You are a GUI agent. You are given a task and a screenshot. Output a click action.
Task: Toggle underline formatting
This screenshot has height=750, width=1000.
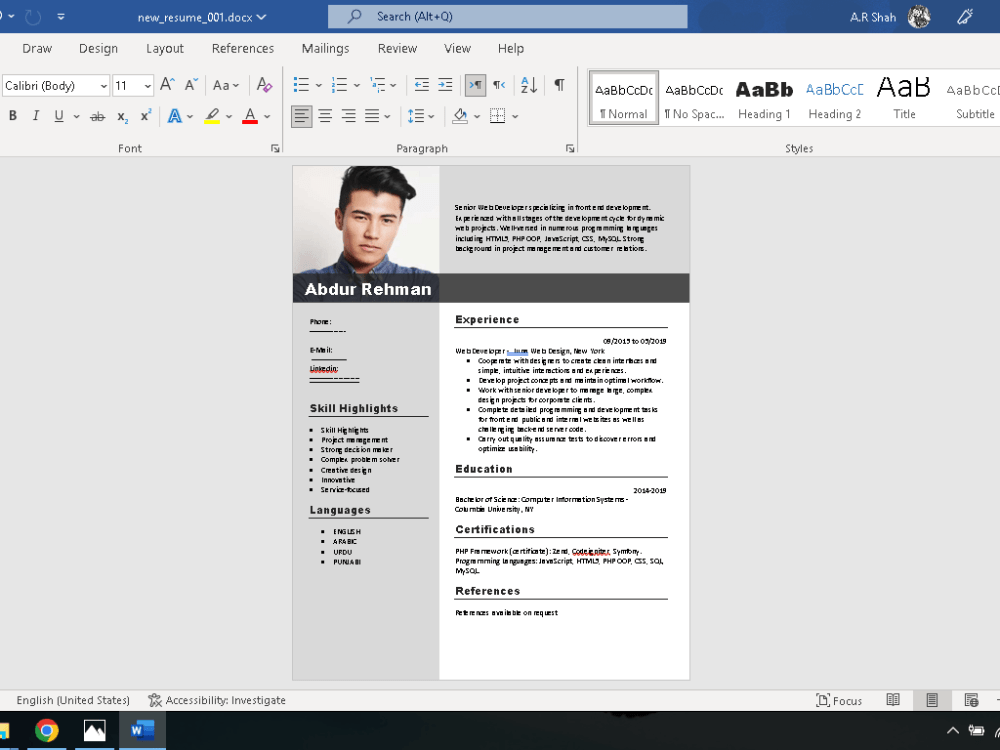[59, 116]
